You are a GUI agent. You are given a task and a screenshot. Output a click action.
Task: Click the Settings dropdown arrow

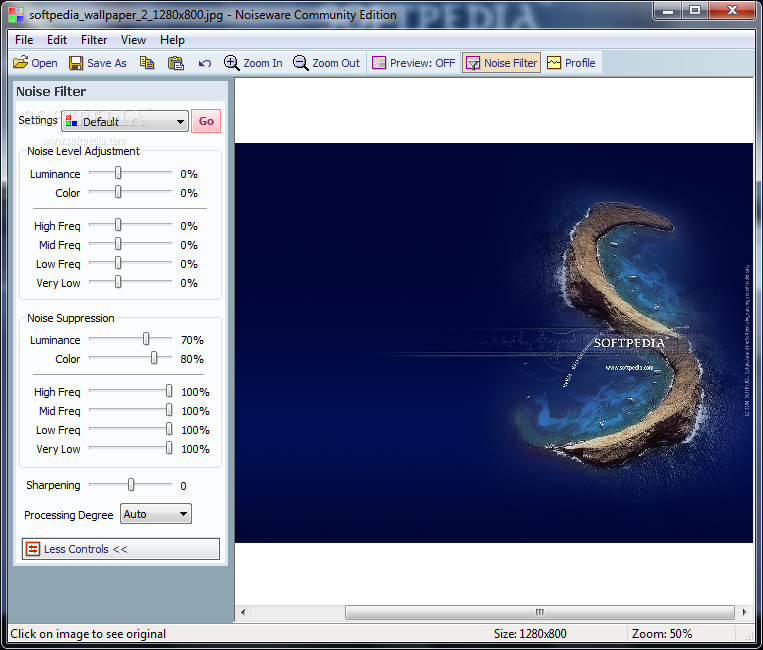181,122
